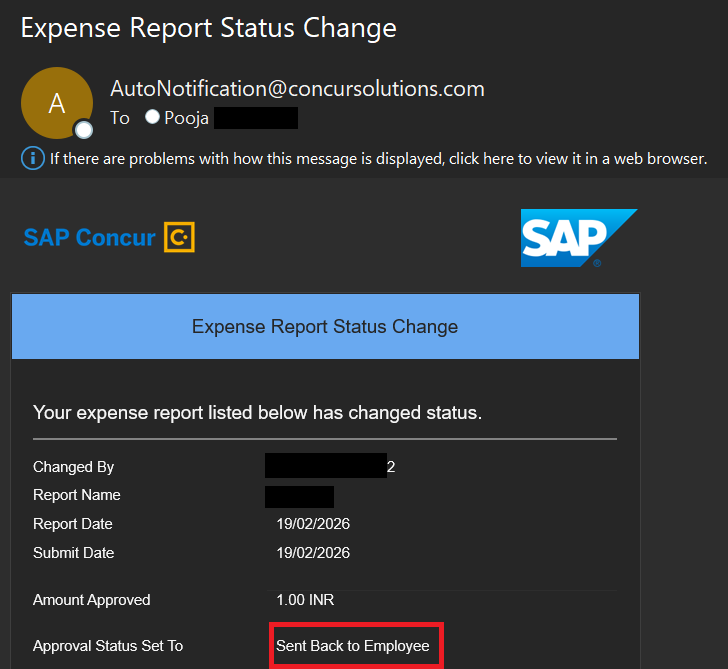728x669 pixels.
Task: Click Report Date value 19/02/2026
Action: tap(313, 524)
